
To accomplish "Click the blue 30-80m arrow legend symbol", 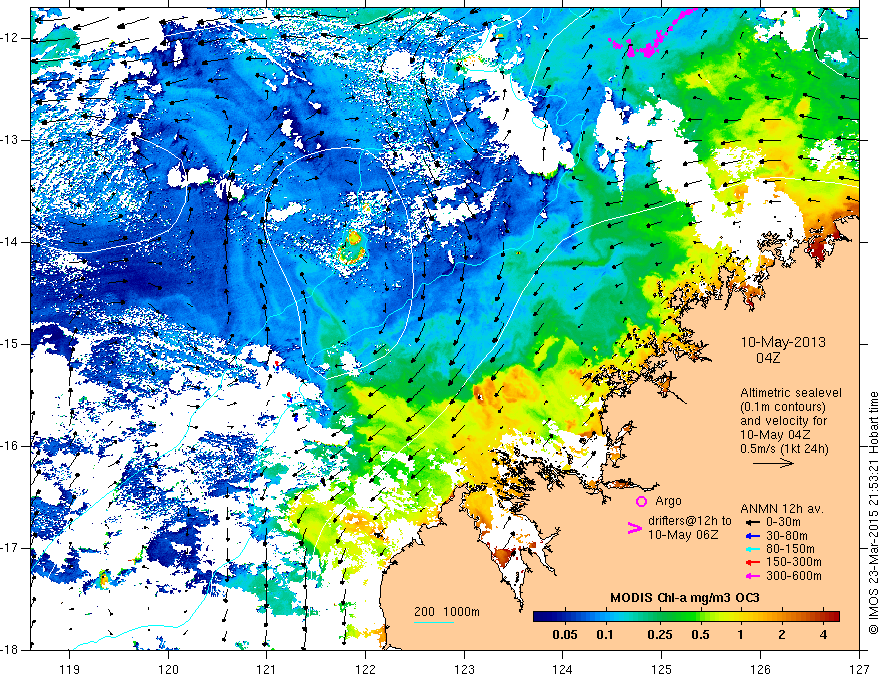I will pos(752,535).
